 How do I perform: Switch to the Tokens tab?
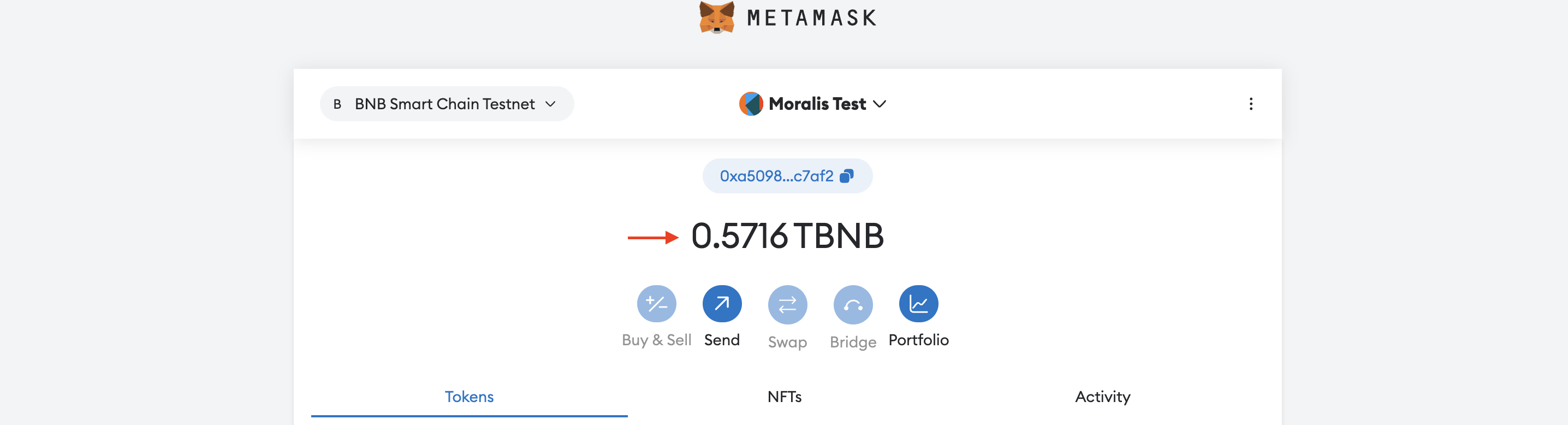pyautogui.click(x=470, y=397)
